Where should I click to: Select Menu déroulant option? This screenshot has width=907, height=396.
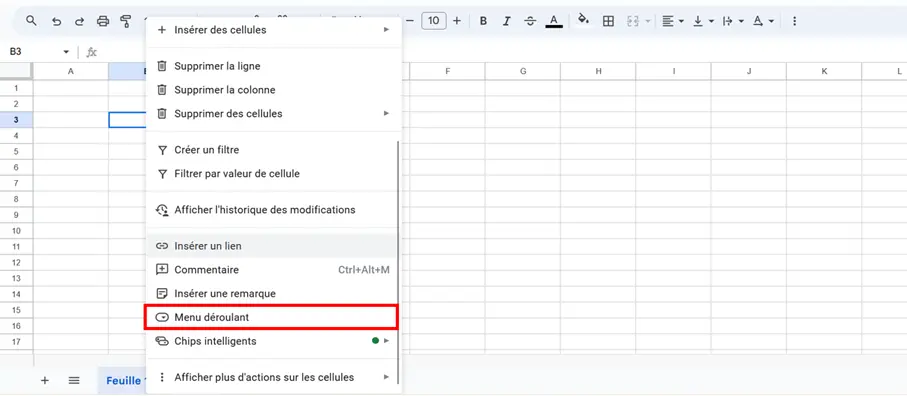click(x=271, y=317)
